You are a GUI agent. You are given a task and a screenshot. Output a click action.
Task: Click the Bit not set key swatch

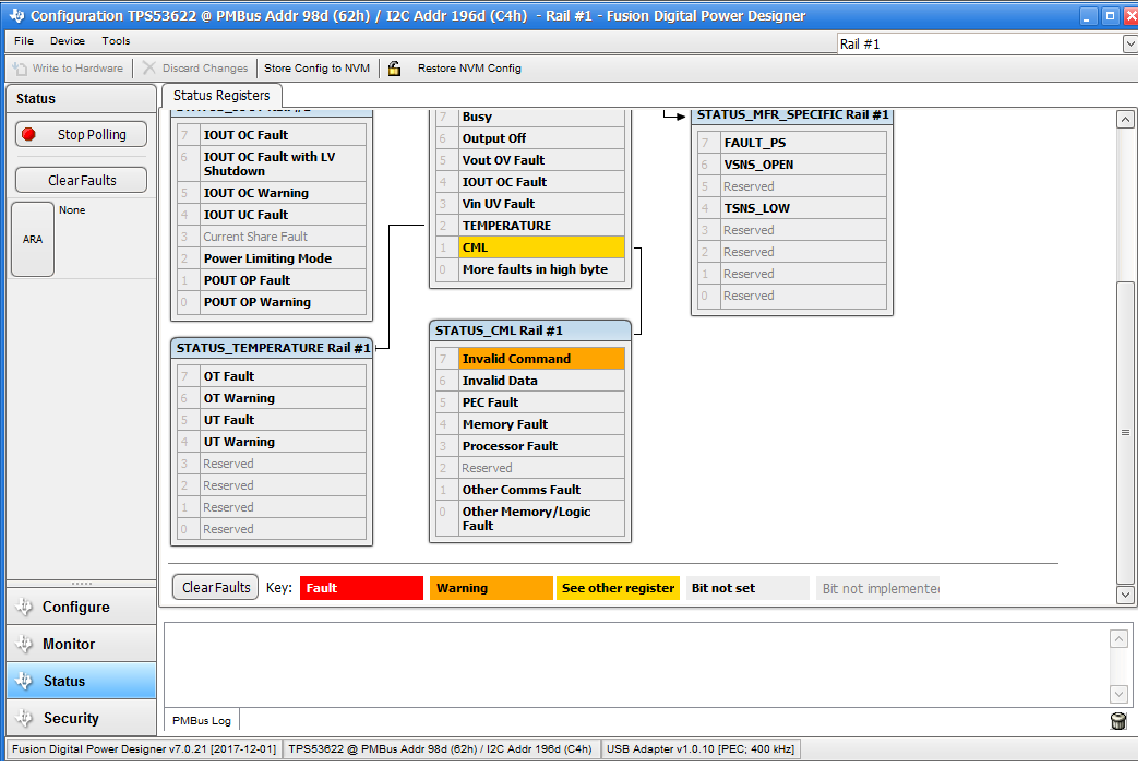pyautogui.click(x=748, y=588)
